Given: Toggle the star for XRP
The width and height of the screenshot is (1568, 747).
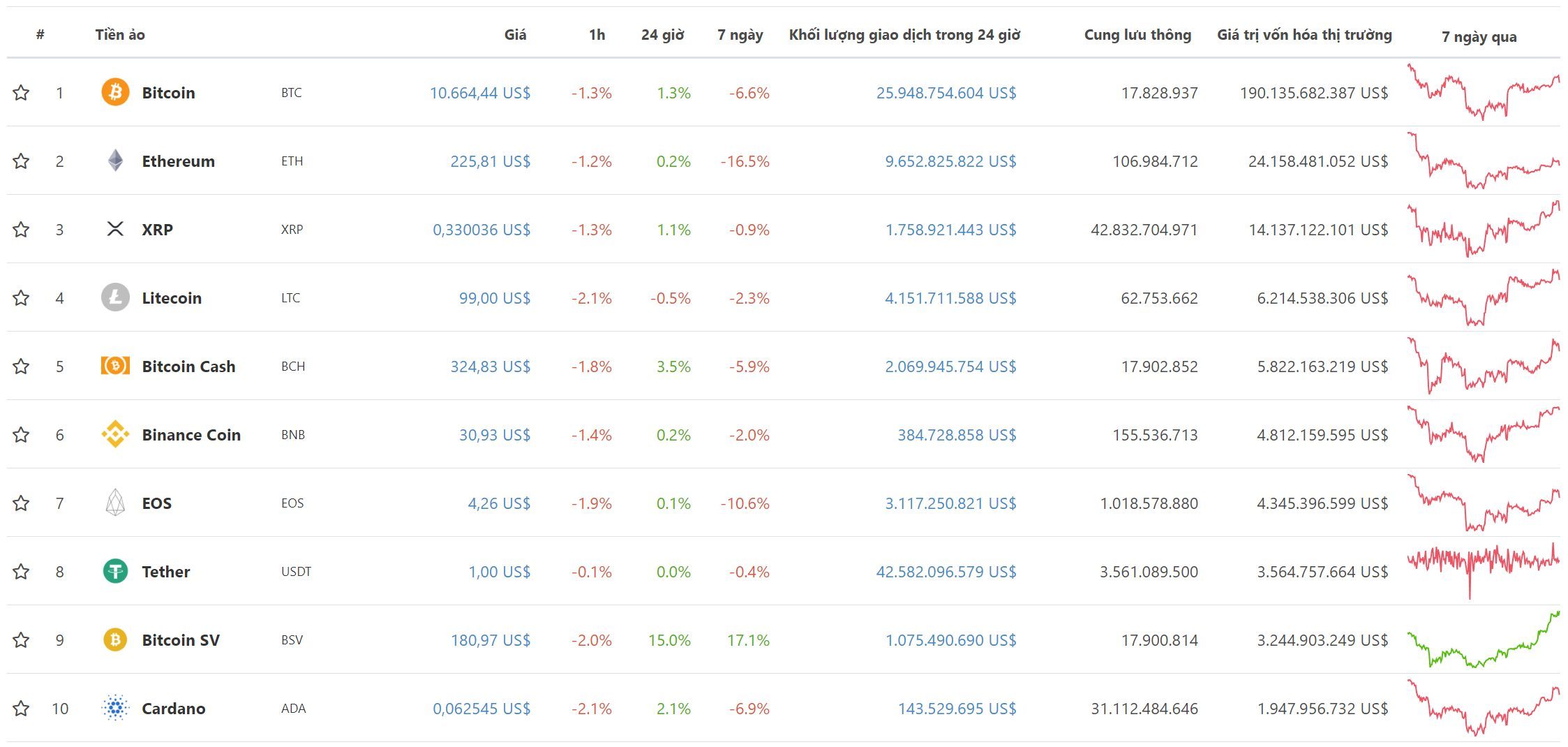Looking at the screenshot, I should [x=21, y=229].
